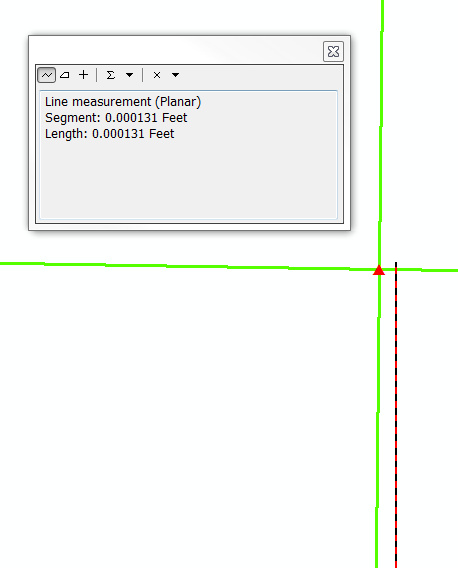Toggle Show Total sigma button
Image resolution: width=458 pixels, height=568 pixels.
tap(111, 75)
